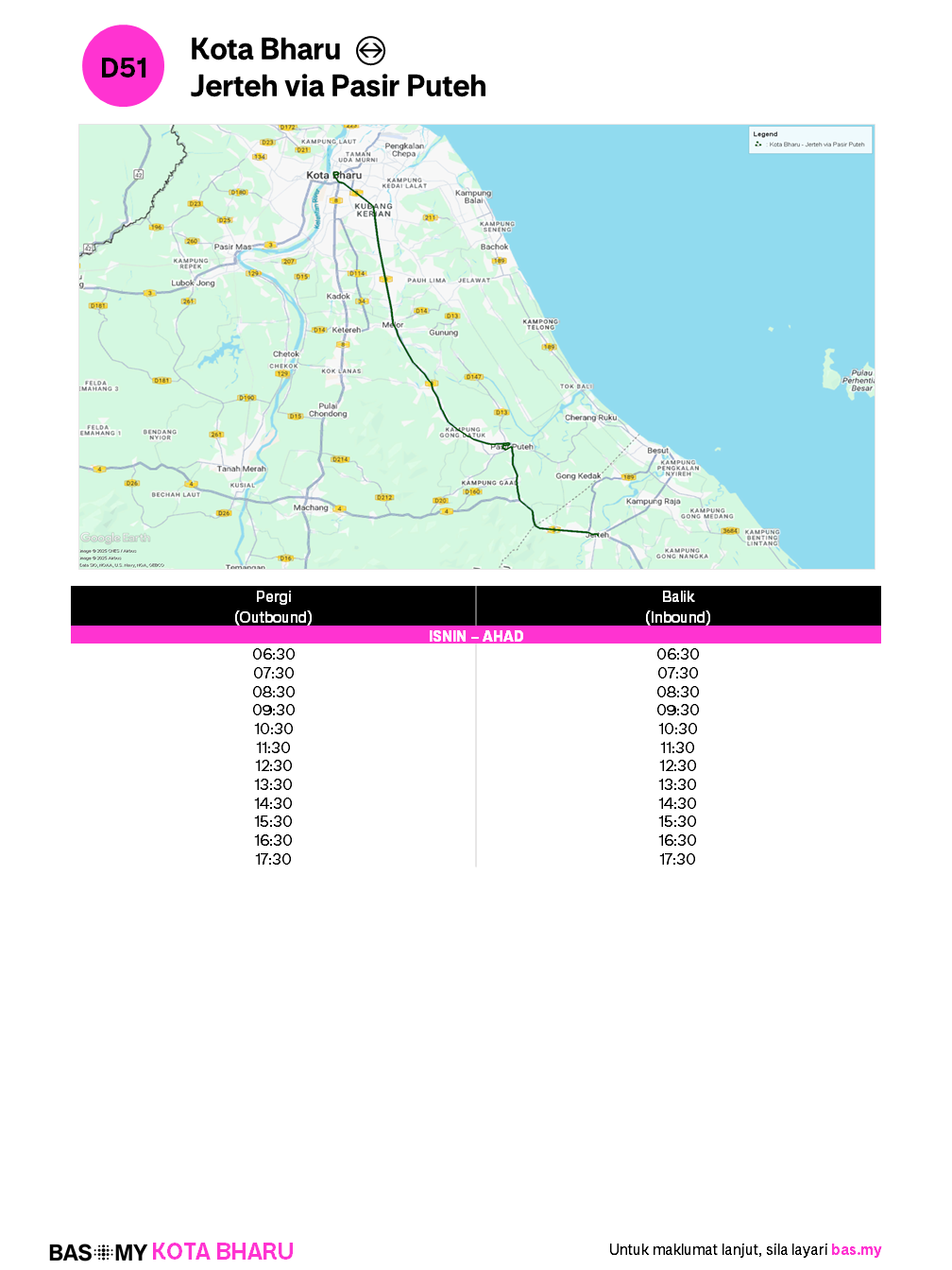Click the route symbol in the map legend

click(x=758, y=145)
